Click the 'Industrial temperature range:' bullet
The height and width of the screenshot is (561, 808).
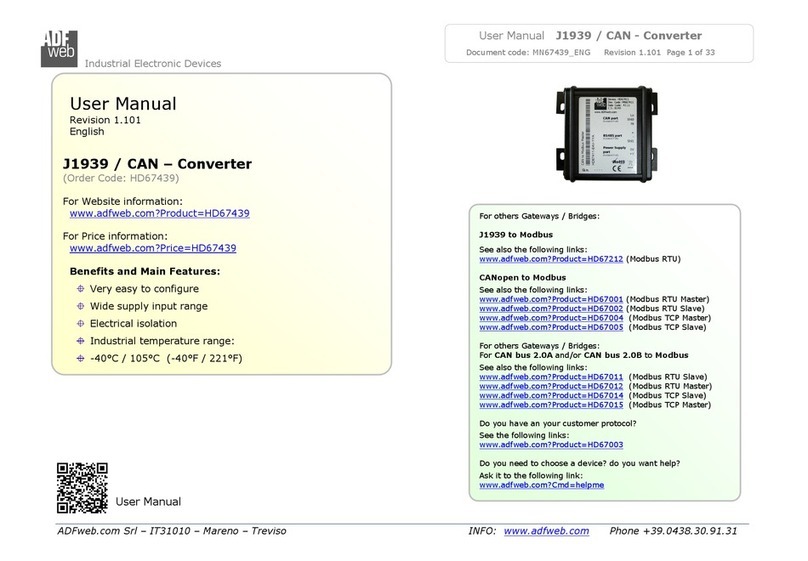[x=162, y=341]
